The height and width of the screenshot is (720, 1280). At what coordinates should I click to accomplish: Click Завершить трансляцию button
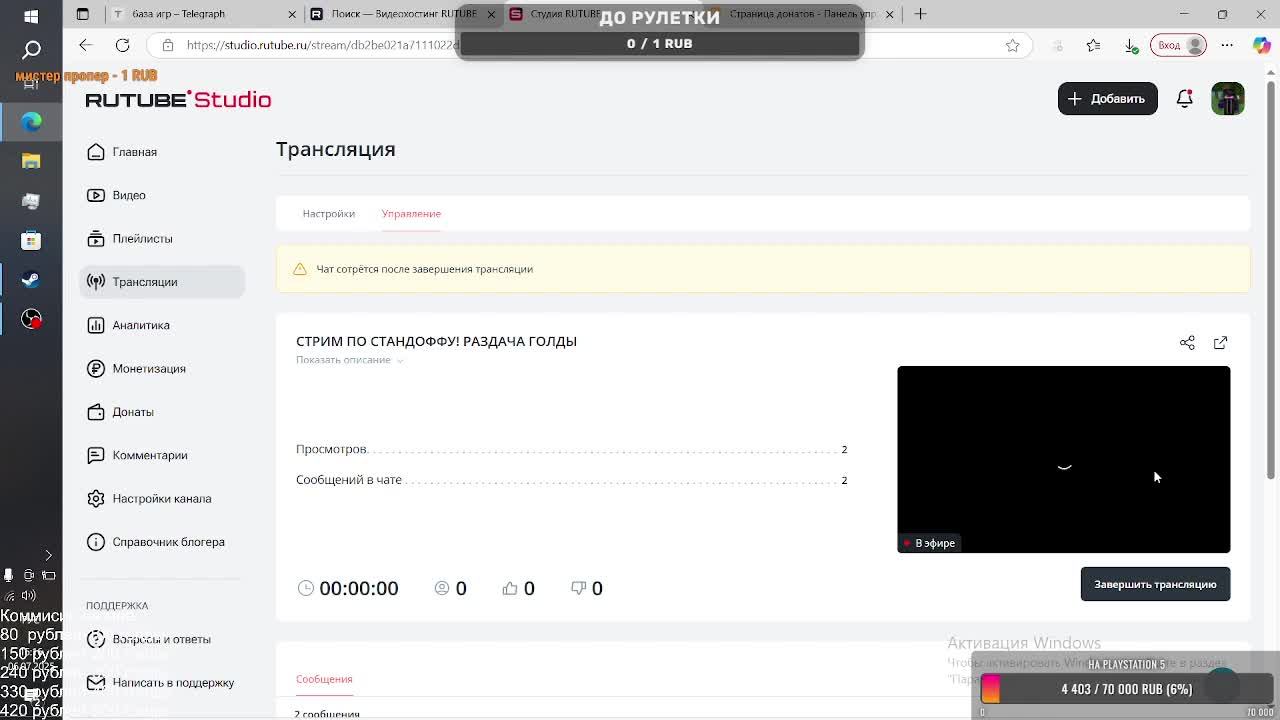(x=1155, y=584)
